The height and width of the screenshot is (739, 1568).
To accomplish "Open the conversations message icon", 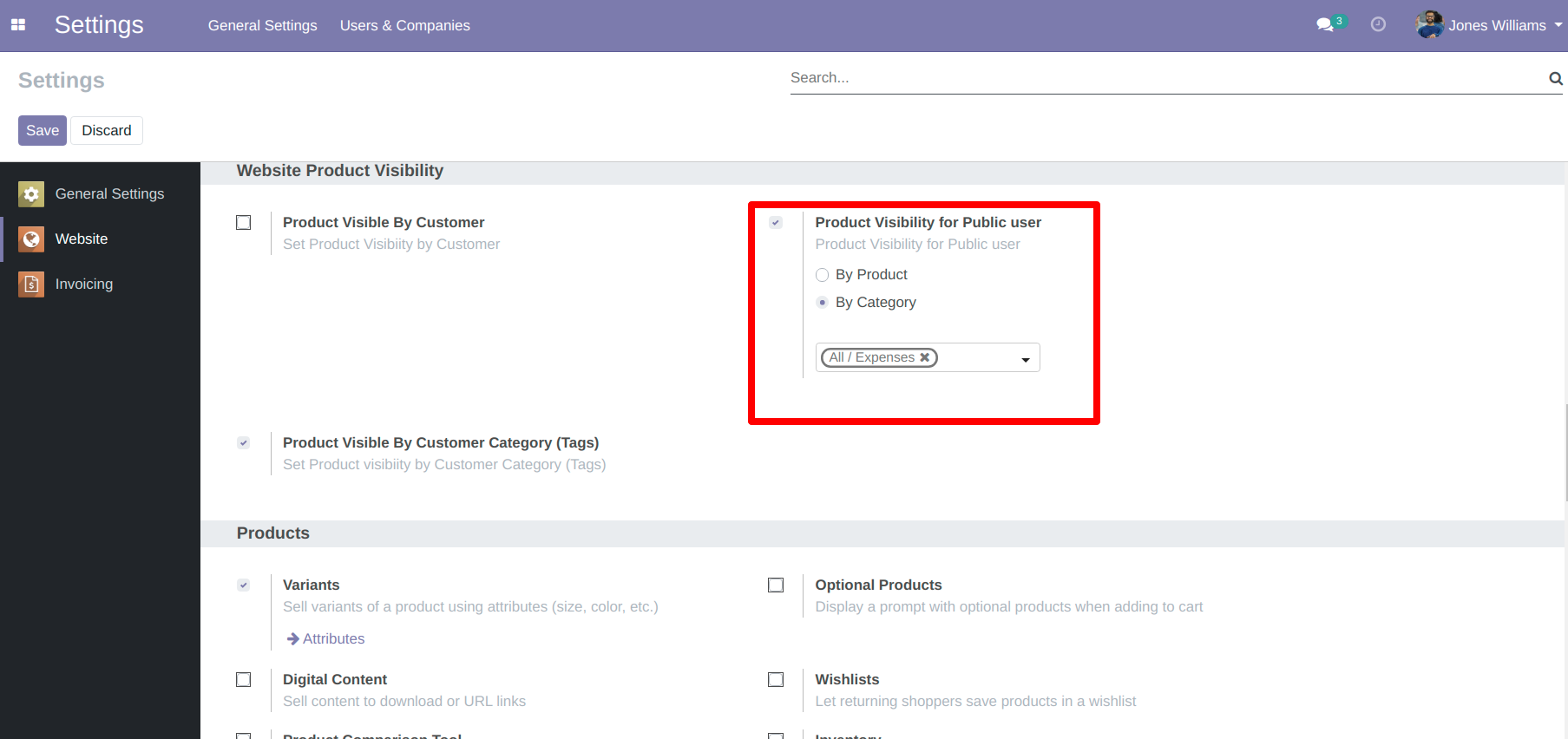I will pos(1324,25).
